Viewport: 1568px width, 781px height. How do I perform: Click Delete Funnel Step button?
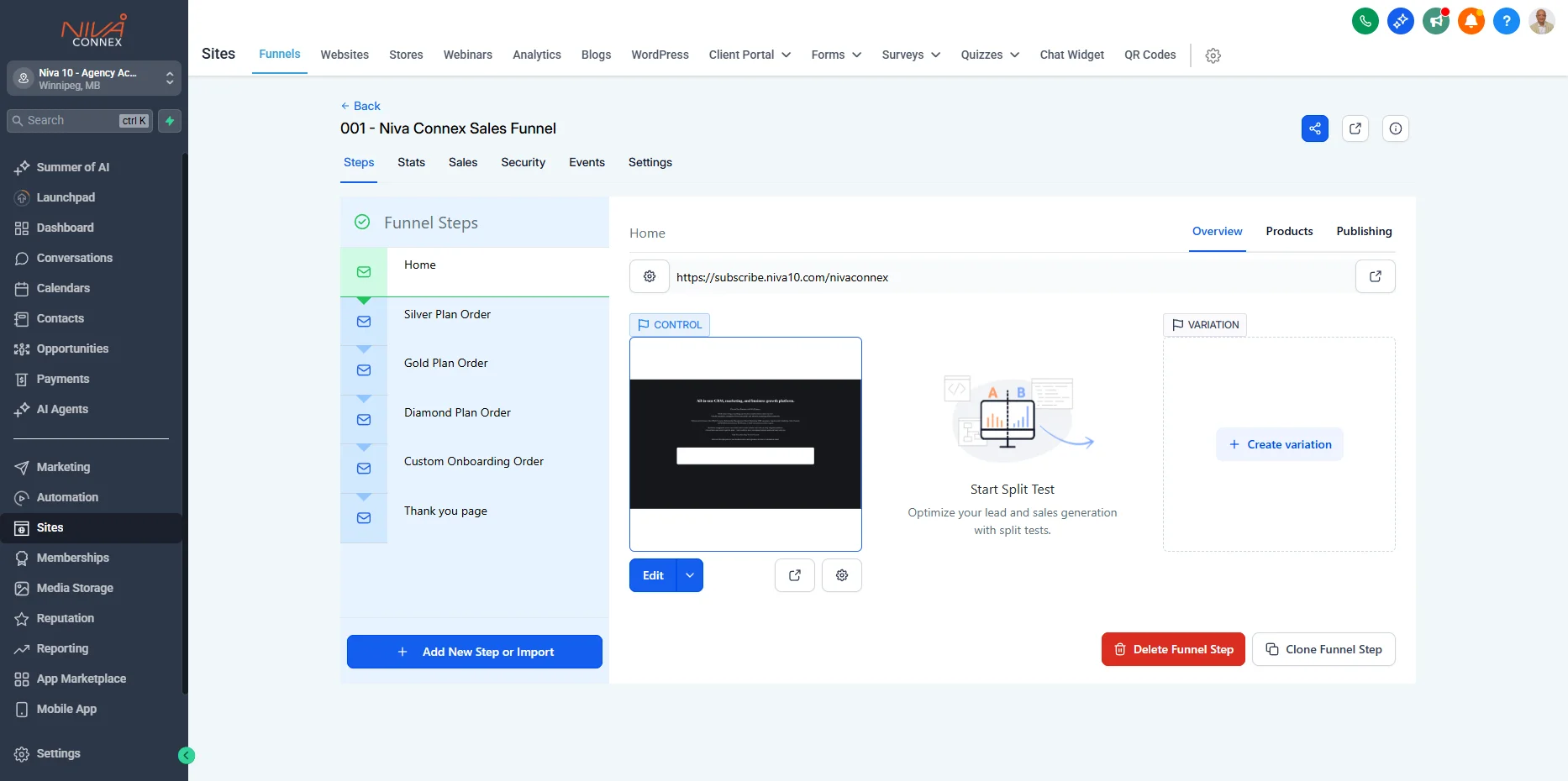pyautogui.click(x=1173, y=649)
